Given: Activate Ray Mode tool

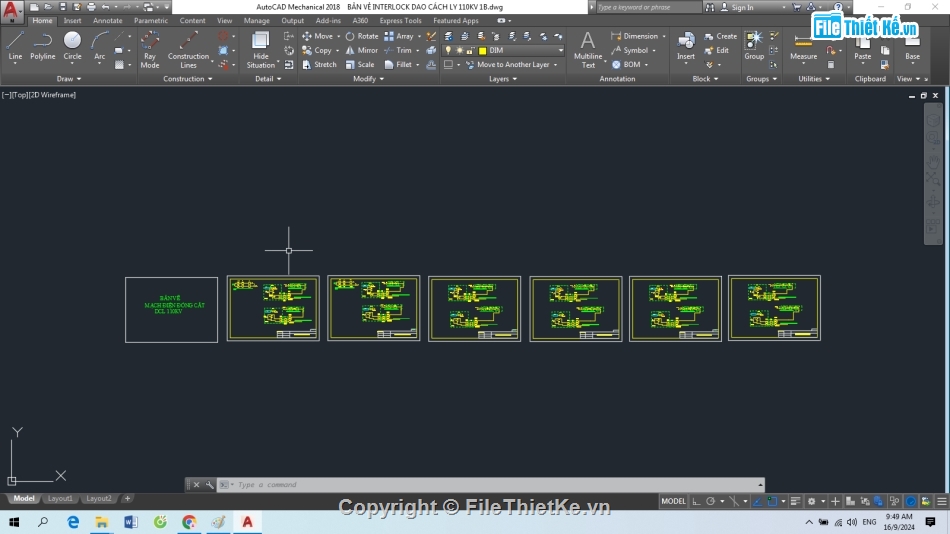Looking at the screenshot, I should 150,50.
